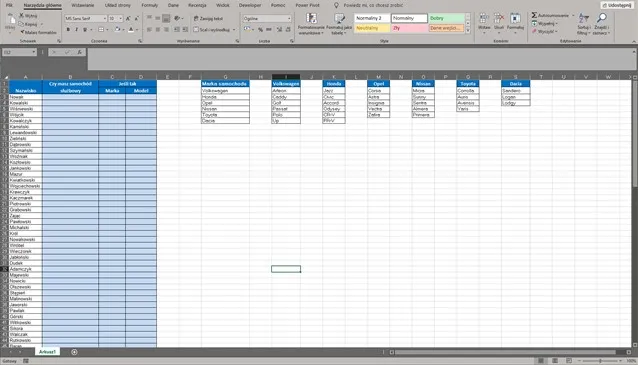
Task: Open the number format Ogólne dropdown
Action: coord(289,19)
